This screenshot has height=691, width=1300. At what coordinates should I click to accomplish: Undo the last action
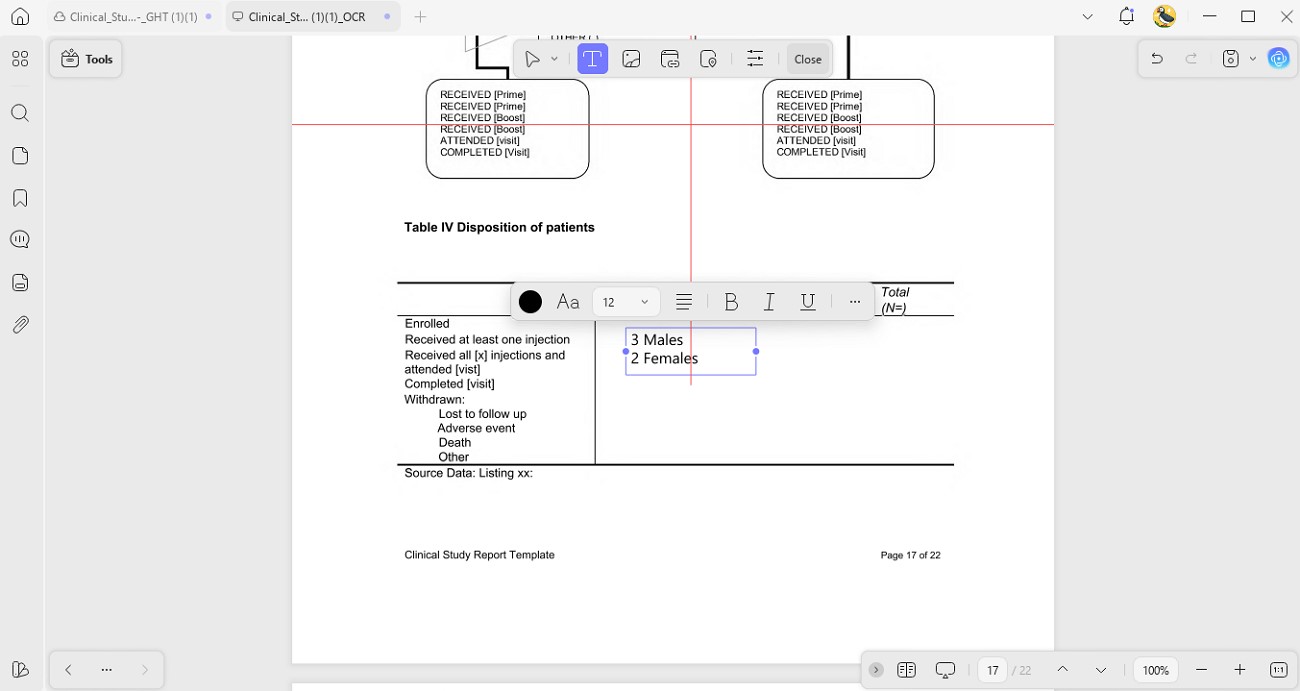1157,59
